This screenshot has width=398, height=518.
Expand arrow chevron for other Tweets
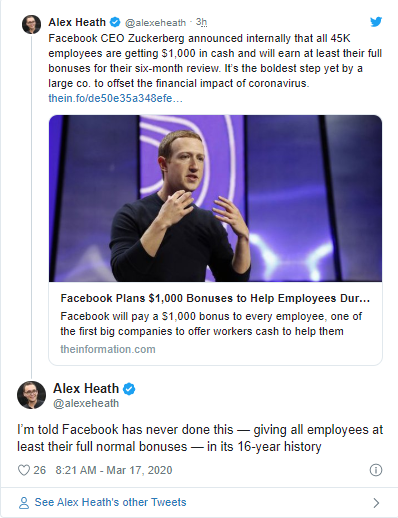point(376,503)
